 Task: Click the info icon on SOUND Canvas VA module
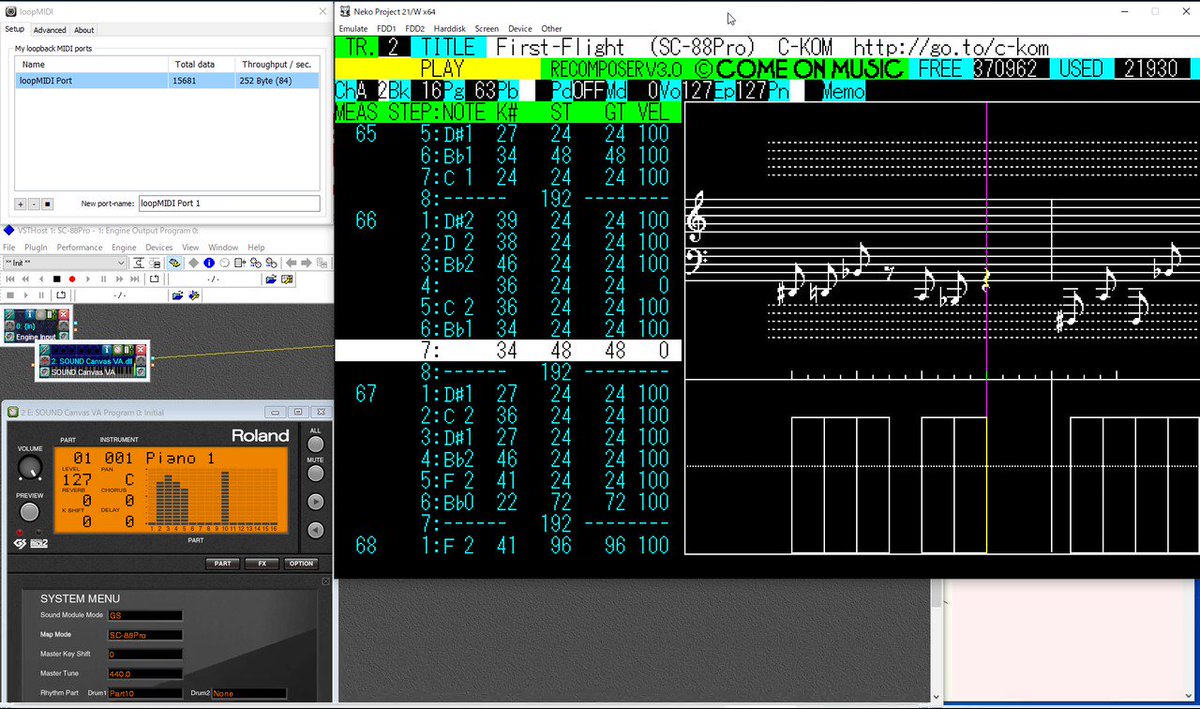(106, 350)
